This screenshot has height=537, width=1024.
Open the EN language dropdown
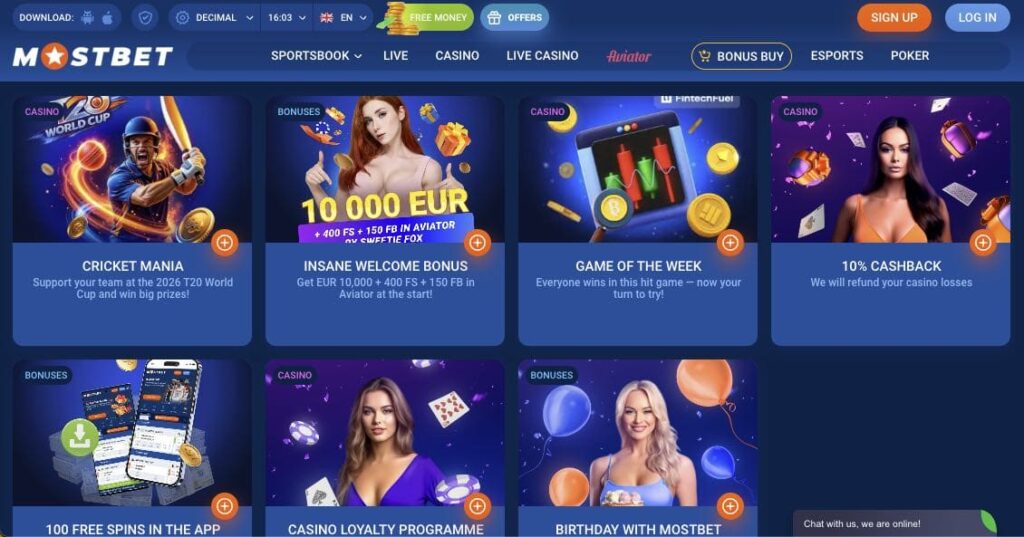343,18
